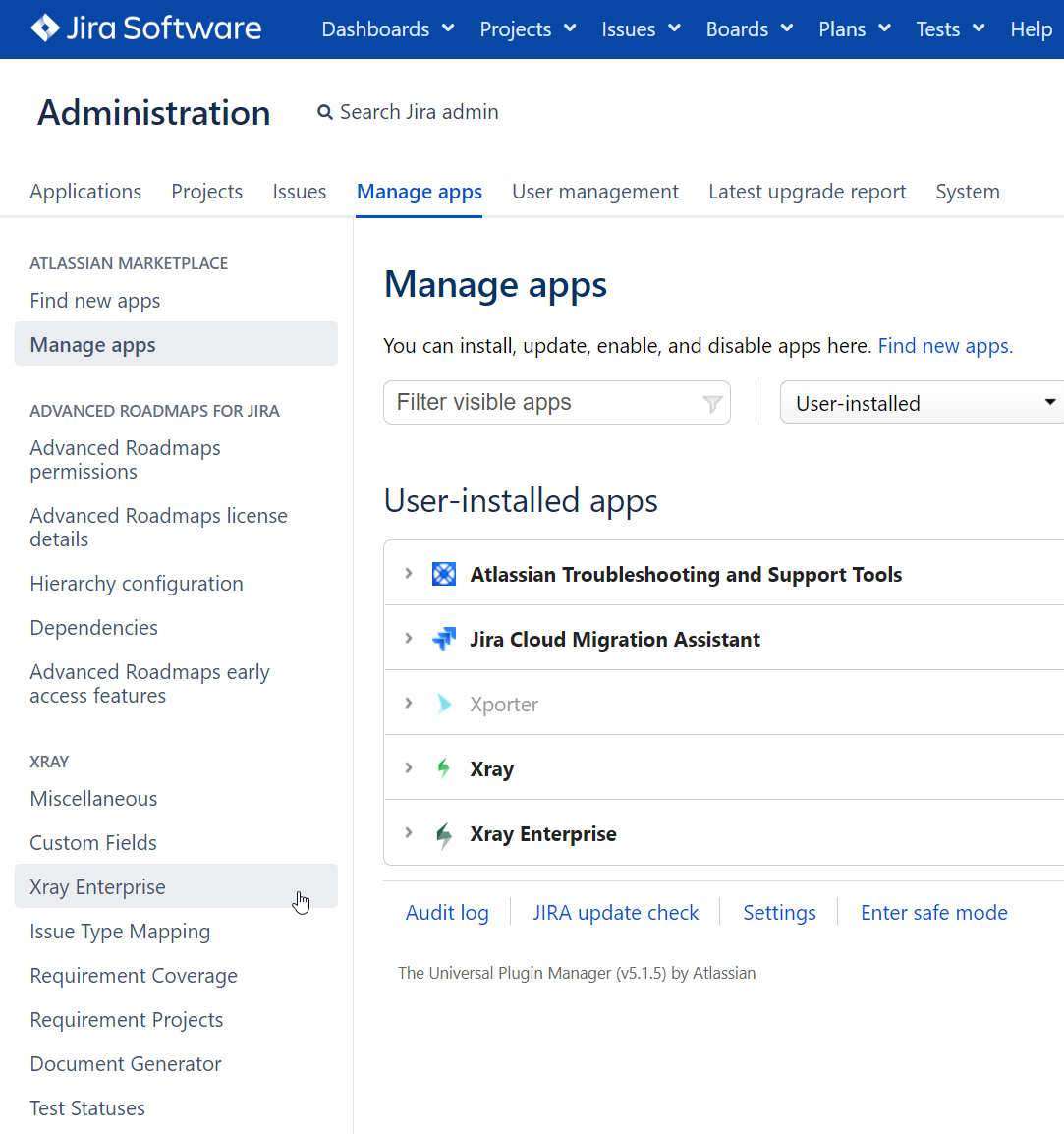1064x1134 pixels.
Task: Open Advanced Roadmaps license details
Action: (158, 528)
